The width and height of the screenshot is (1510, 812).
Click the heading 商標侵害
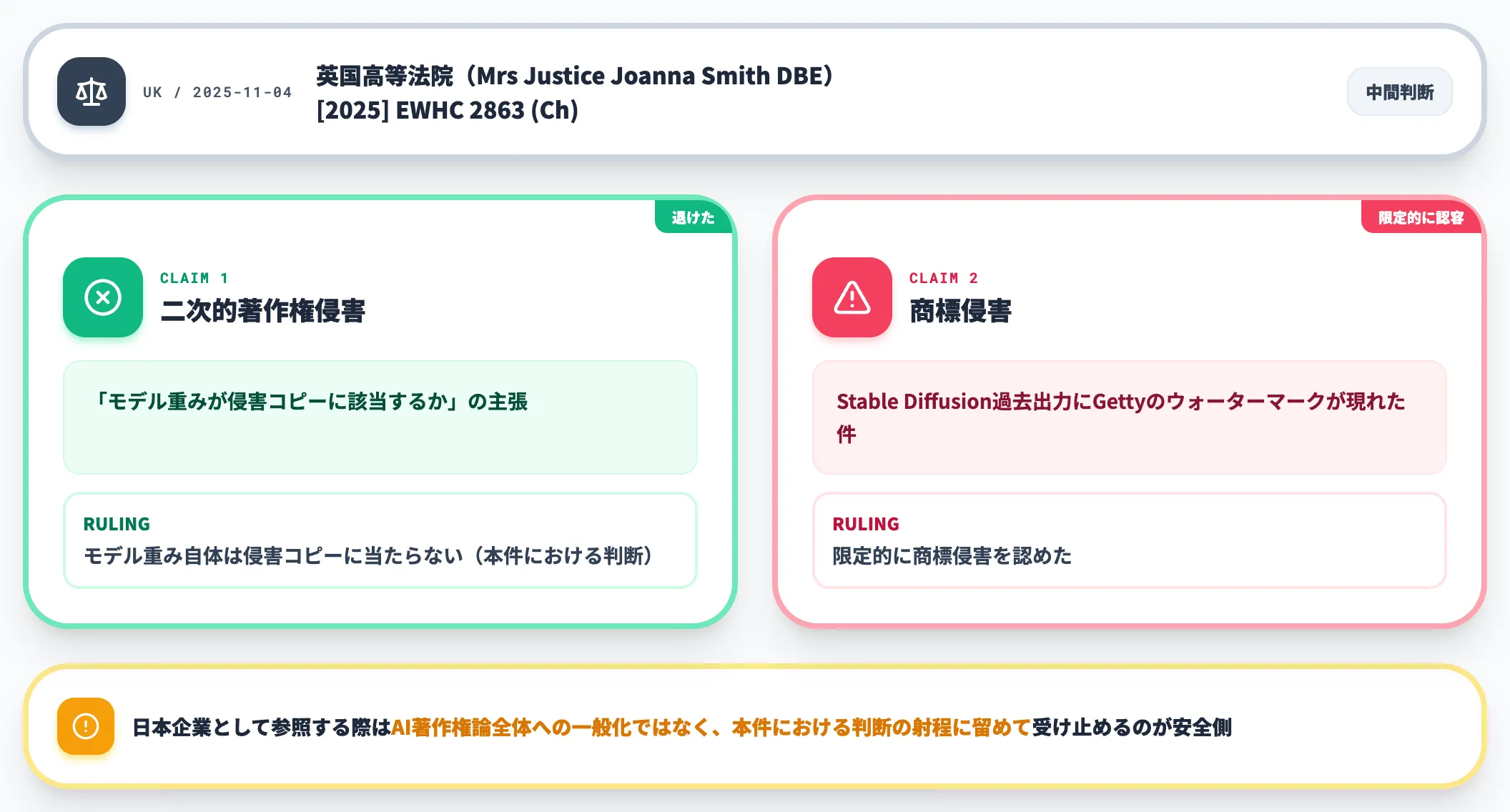point(960,311)
